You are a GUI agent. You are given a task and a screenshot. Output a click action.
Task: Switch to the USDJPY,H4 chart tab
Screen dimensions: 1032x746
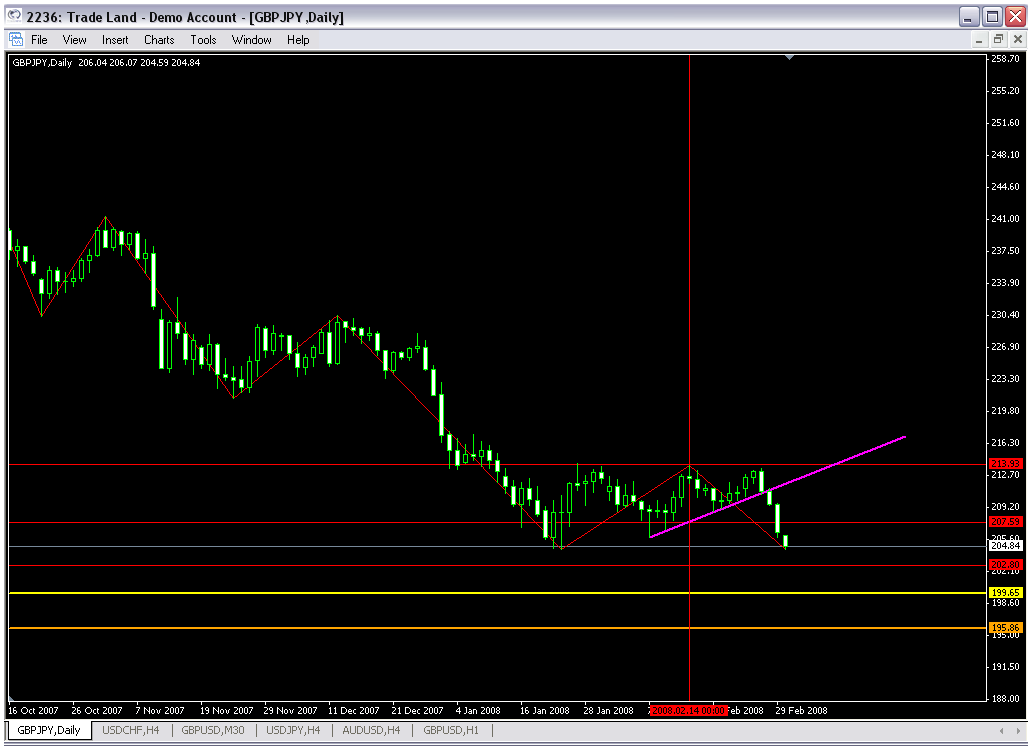click(x=292, y=730)
